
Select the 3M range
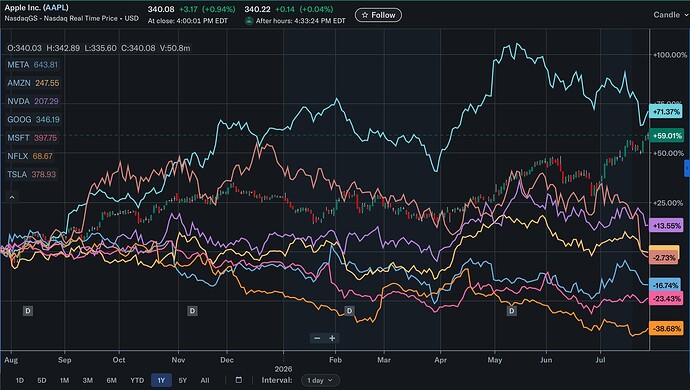pyautogui.click(x=88, y=380)
